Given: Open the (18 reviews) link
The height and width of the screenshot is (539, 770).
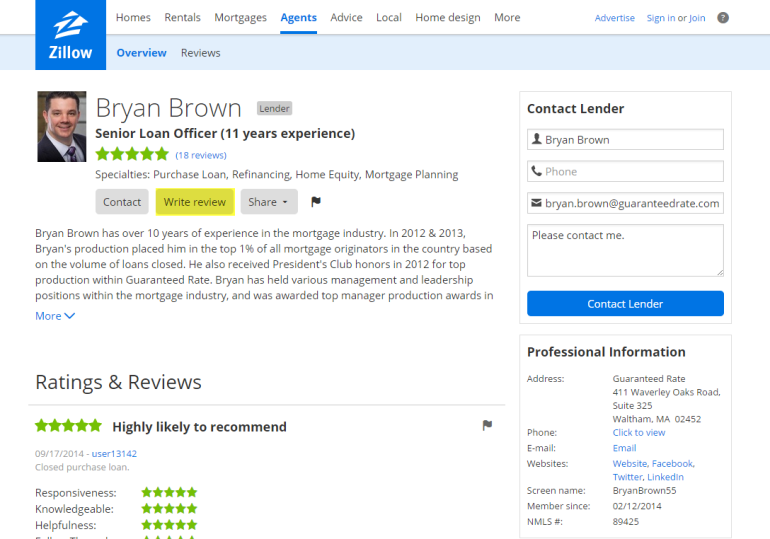Looking at the screenshot, I should point(201,155).
